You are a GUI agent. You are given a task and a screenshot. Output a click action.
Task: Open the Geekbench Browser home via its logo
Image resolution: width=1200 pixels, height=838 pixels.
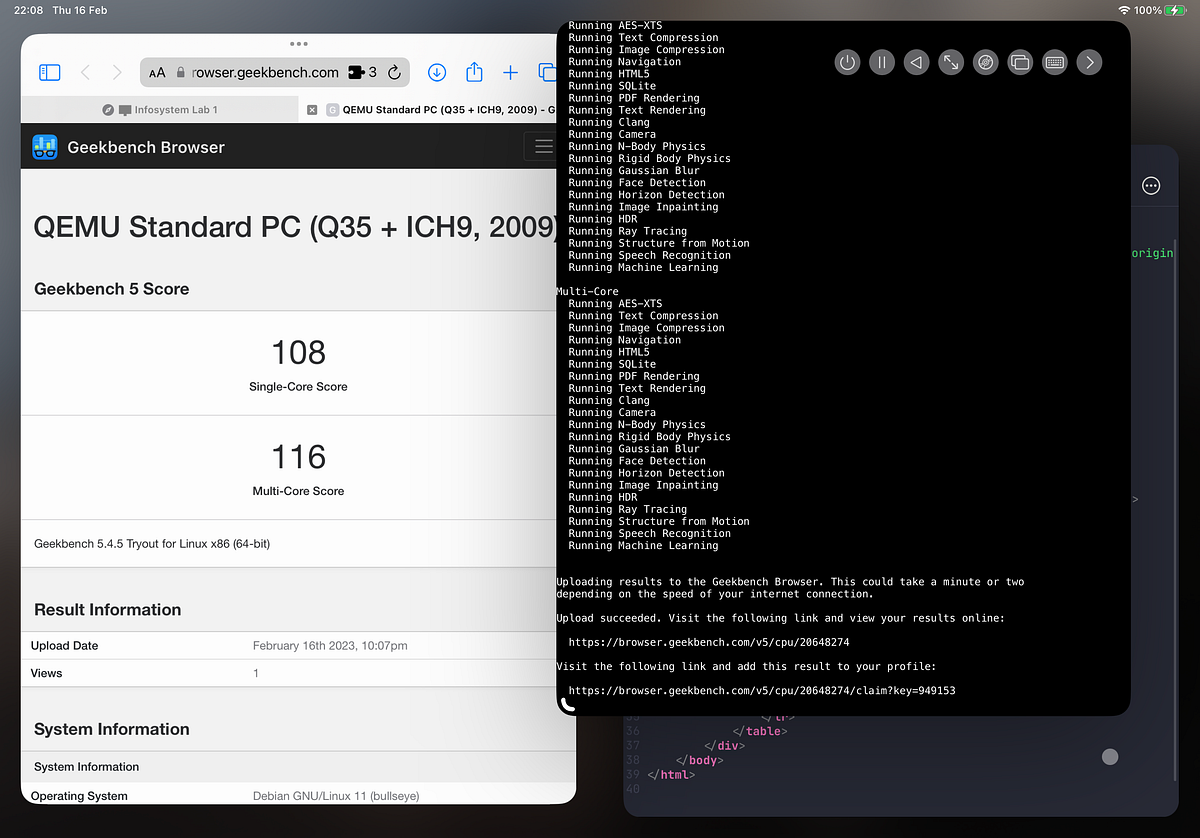[x=44, y=146]
